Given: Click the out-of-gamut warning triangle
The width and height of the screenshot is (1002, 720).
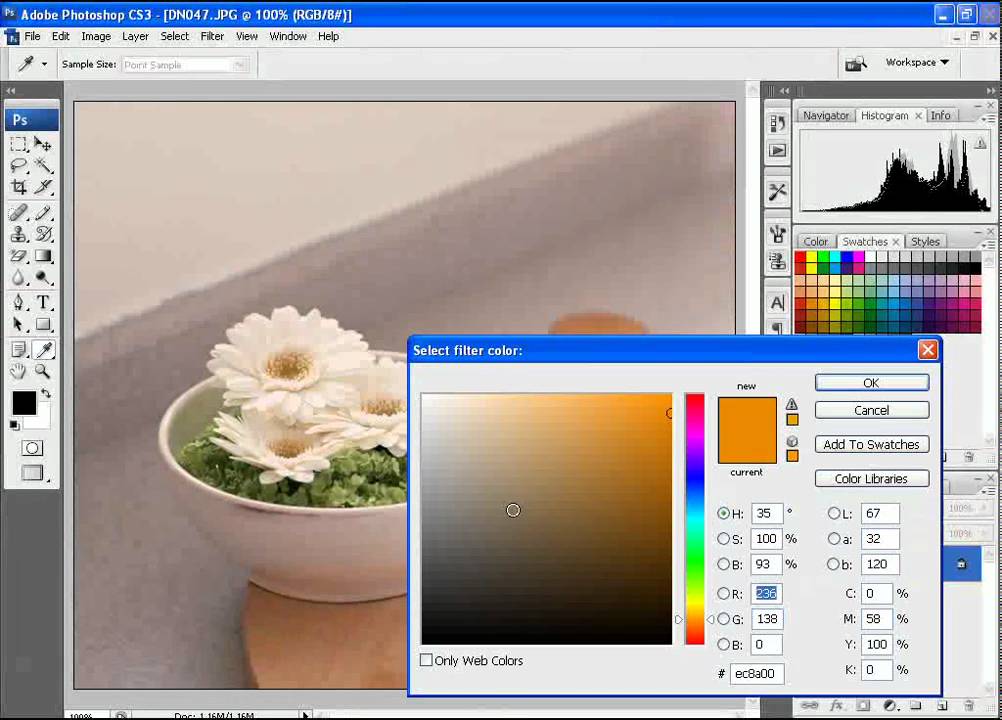Looking at the screenshot, I should coord(792,404).
